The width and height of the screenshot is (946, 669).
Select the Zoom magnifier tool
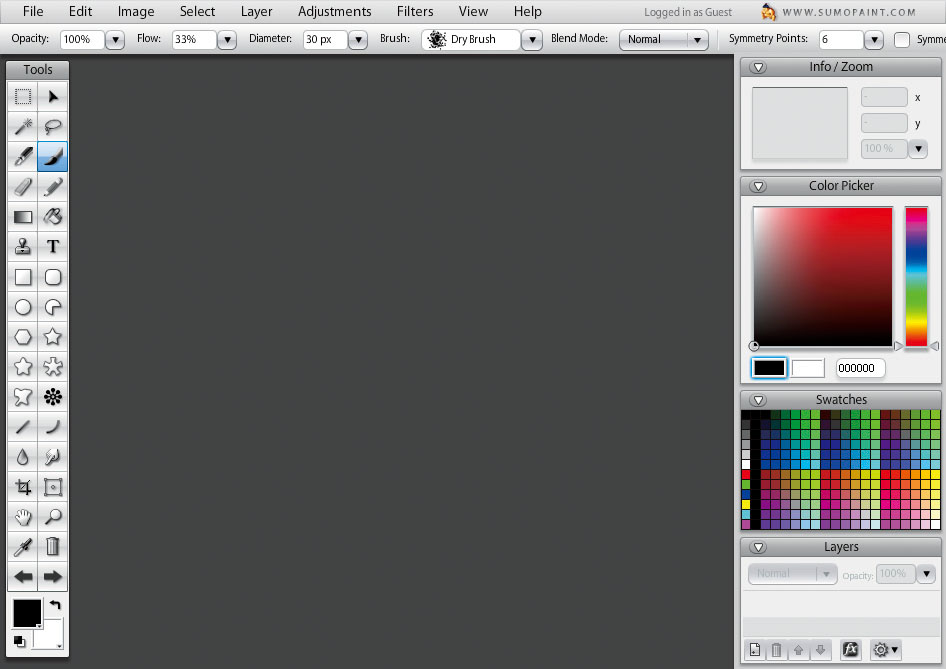click(x=53, y=517)
